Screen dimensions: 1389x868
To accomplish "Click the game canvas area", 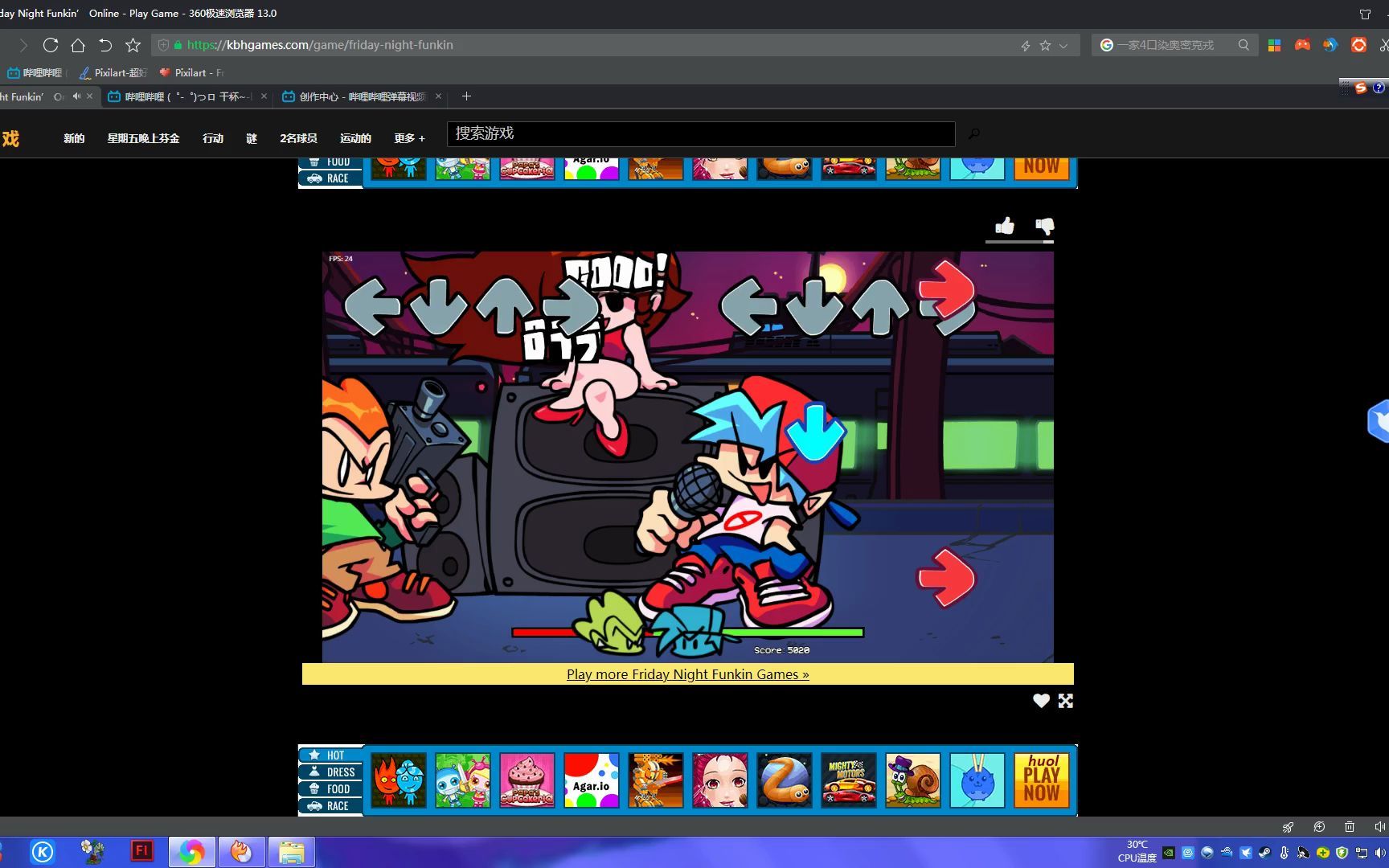I will tap(688, 457).
